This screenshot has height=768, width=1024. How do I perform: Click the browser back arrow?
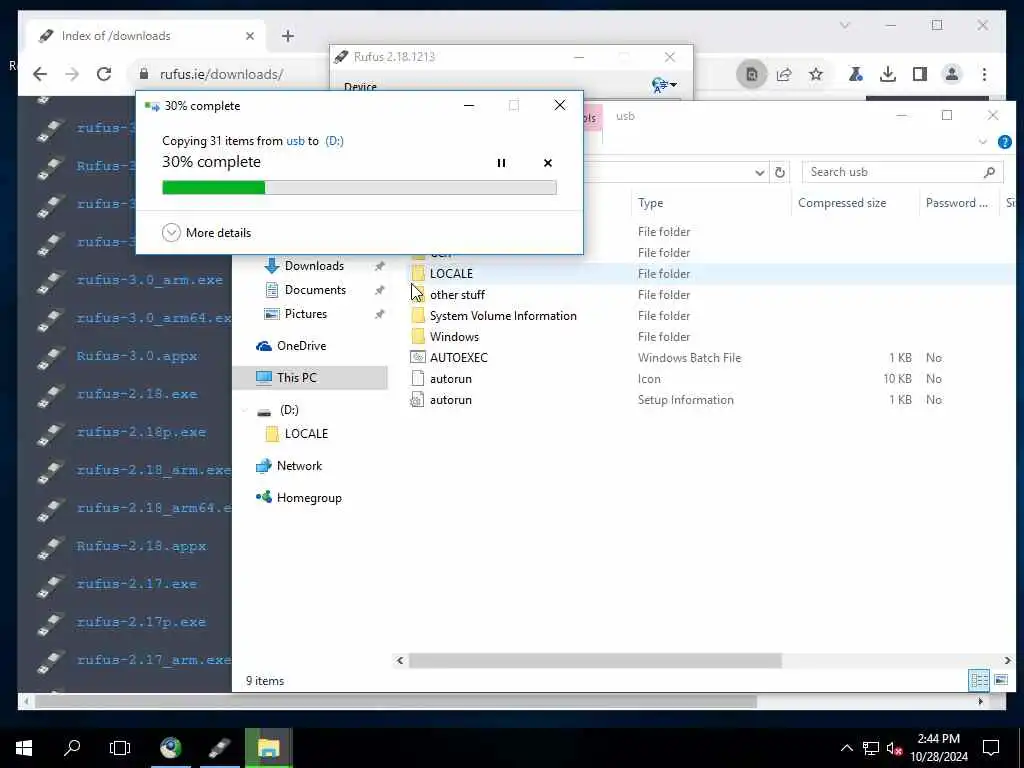[40, 74]
